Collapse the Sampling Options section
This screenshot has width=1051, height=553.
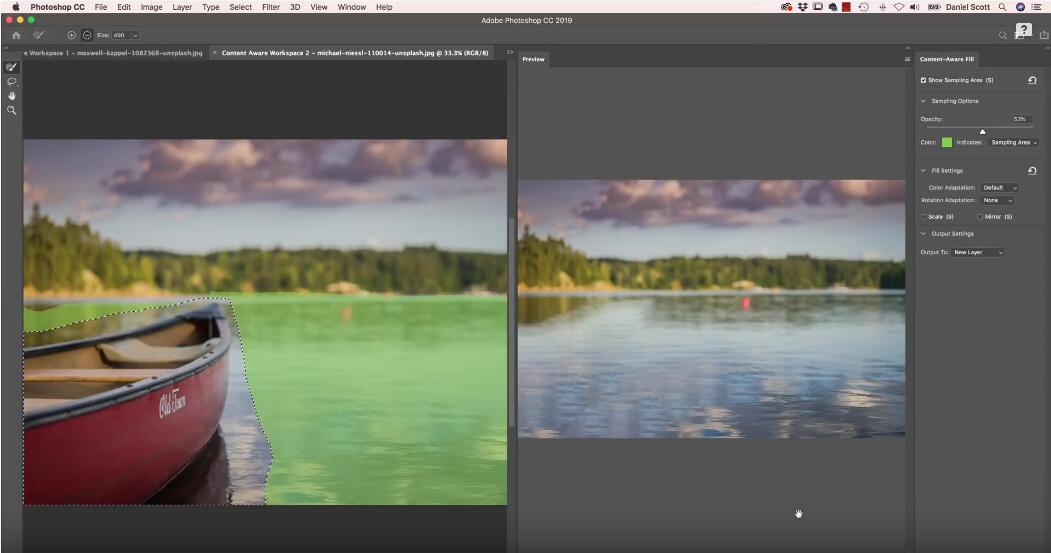[x=923, y=101]
